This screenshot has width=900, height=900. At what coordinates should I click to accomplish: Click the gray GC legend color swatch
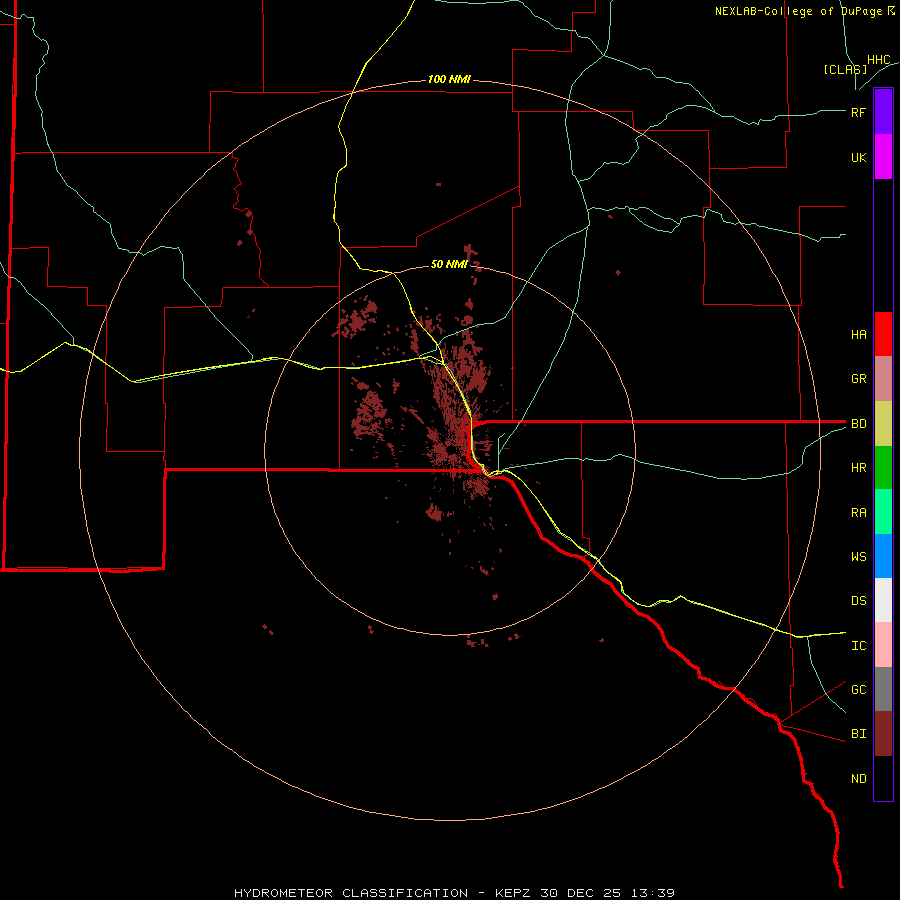pyautogui.click(x=883, y=689)
